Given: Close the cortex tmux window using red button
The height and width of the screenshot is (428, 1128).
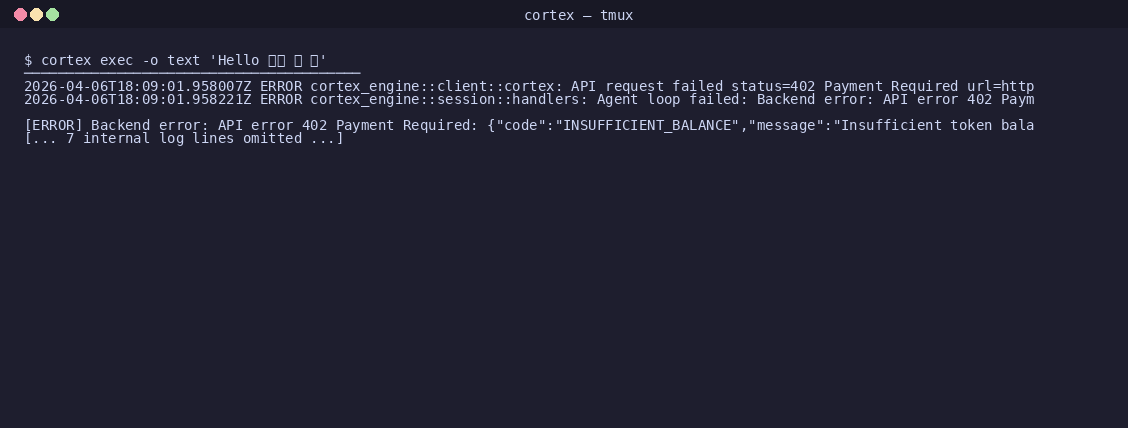Looking at the screenshot, I should 20,14.
